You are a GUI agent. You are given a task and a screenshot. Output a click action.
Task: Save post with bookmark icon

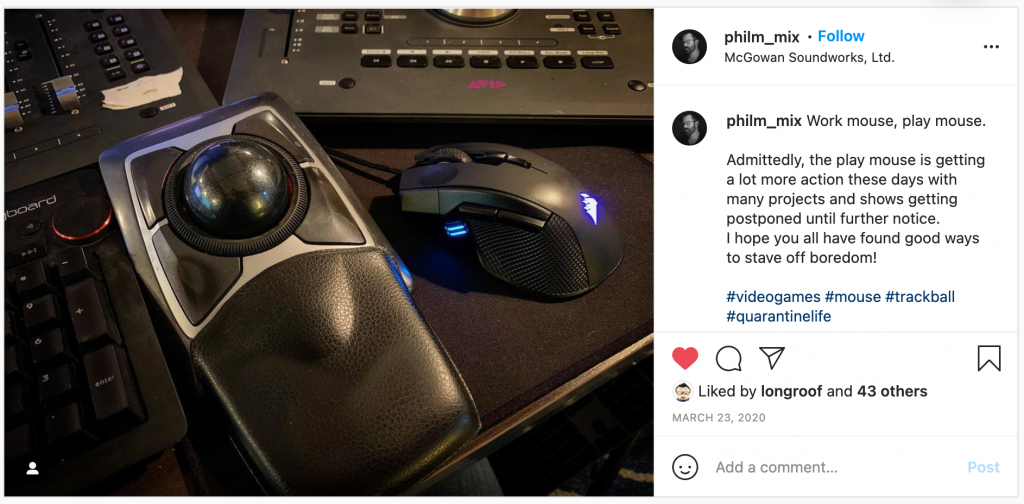coord(989,358)
